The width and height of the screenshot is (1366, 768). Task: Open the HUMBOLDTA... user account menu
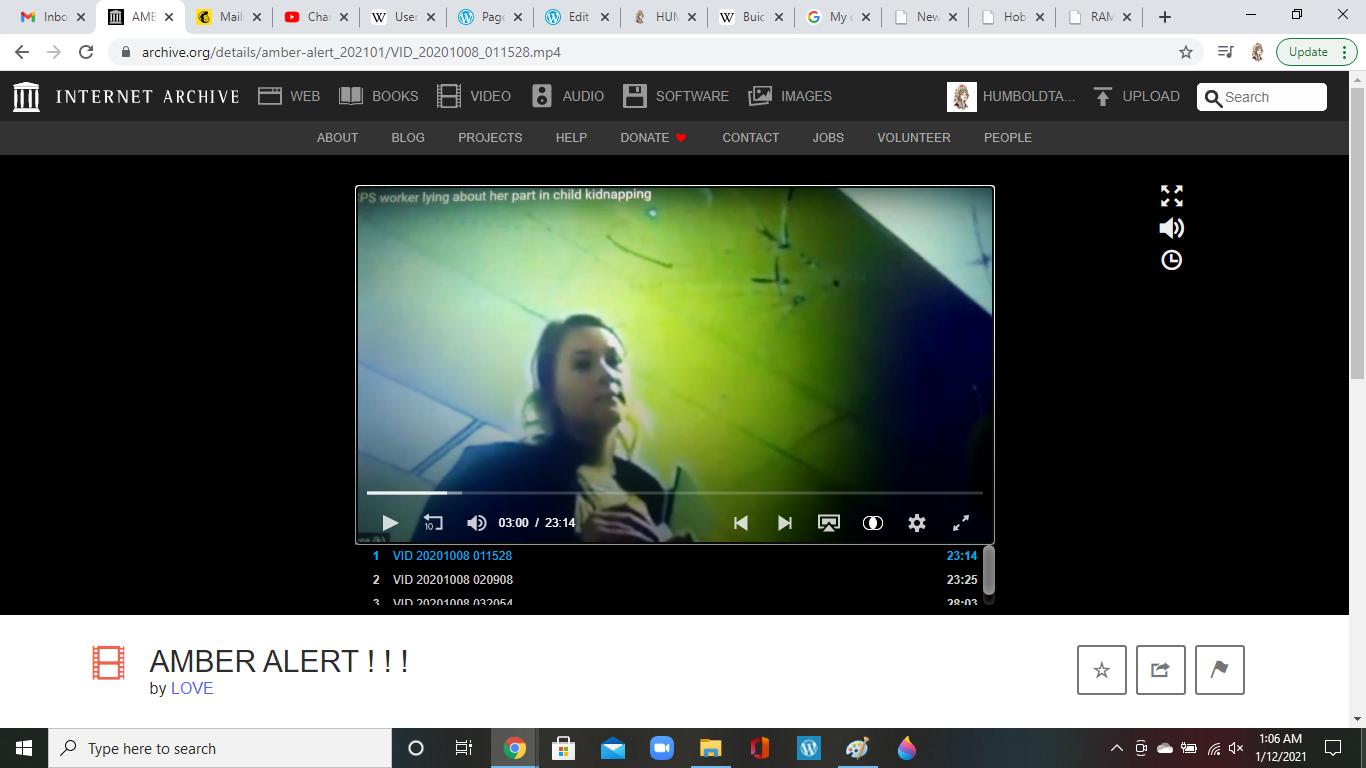(x=1012, y=96)
